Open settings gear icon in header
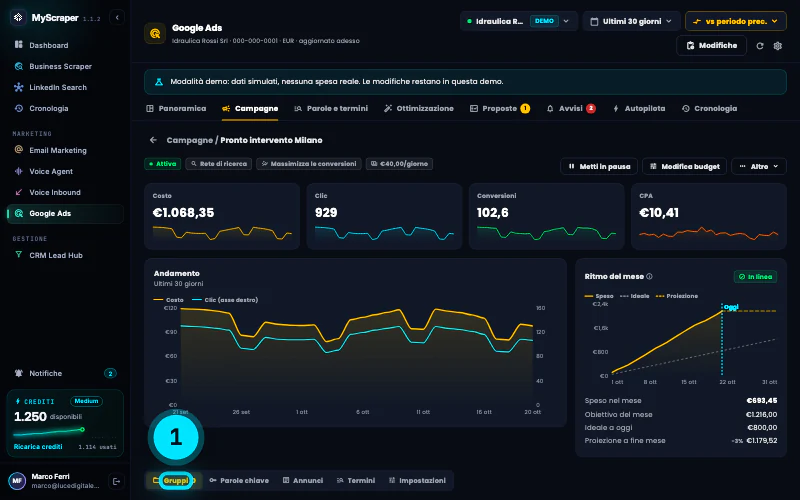 click(x=778, y=46)
